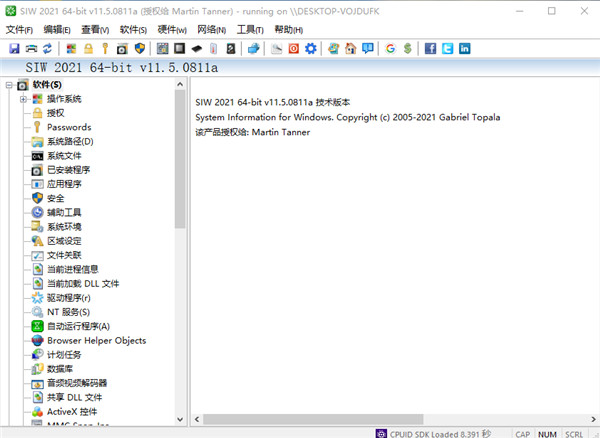Select 已安装程序 in the tree
This screenshot has width=600, height=438.
pos(75,170)
